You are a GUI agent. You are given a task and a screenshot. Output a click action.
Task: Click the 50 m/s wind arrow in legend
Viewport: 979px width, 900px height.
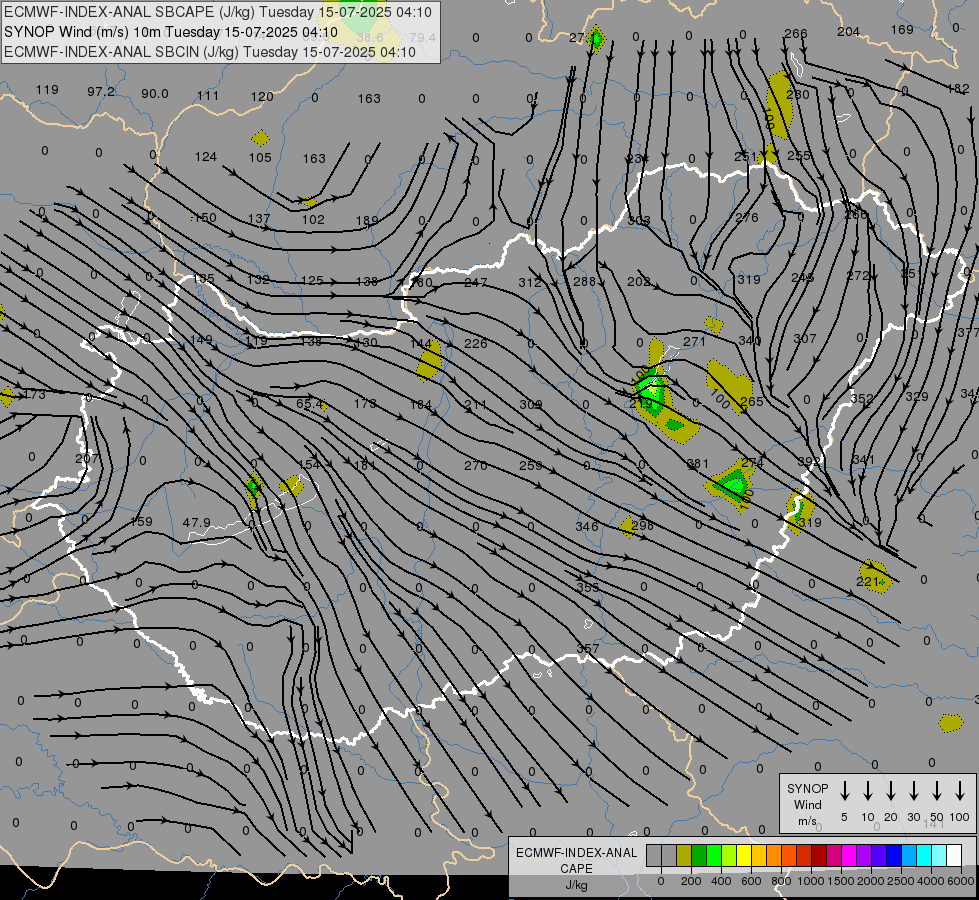[937, 791]
